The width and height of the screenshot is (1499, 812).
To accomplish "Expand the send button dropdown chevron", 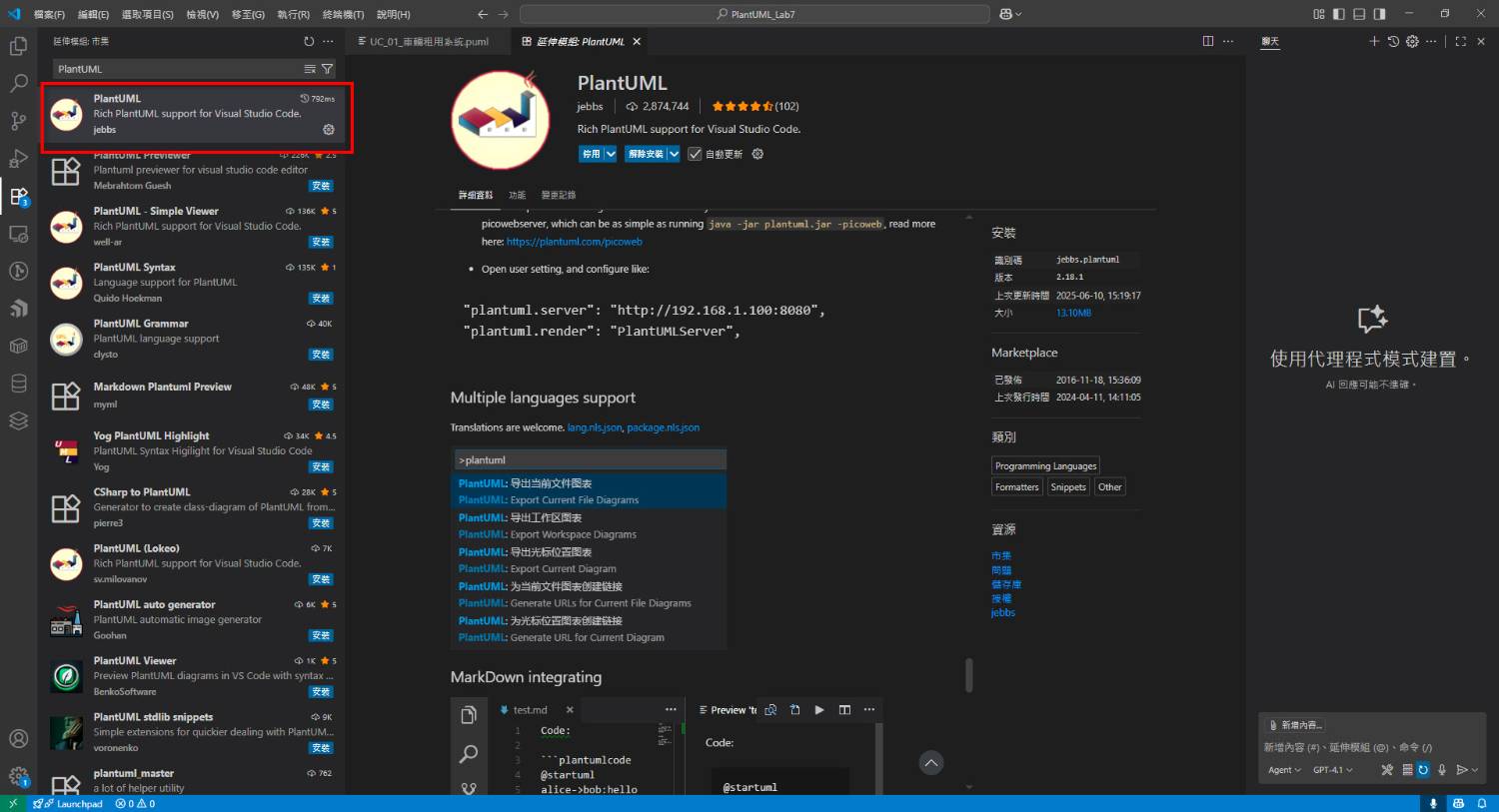I will tap(1474, 770).
